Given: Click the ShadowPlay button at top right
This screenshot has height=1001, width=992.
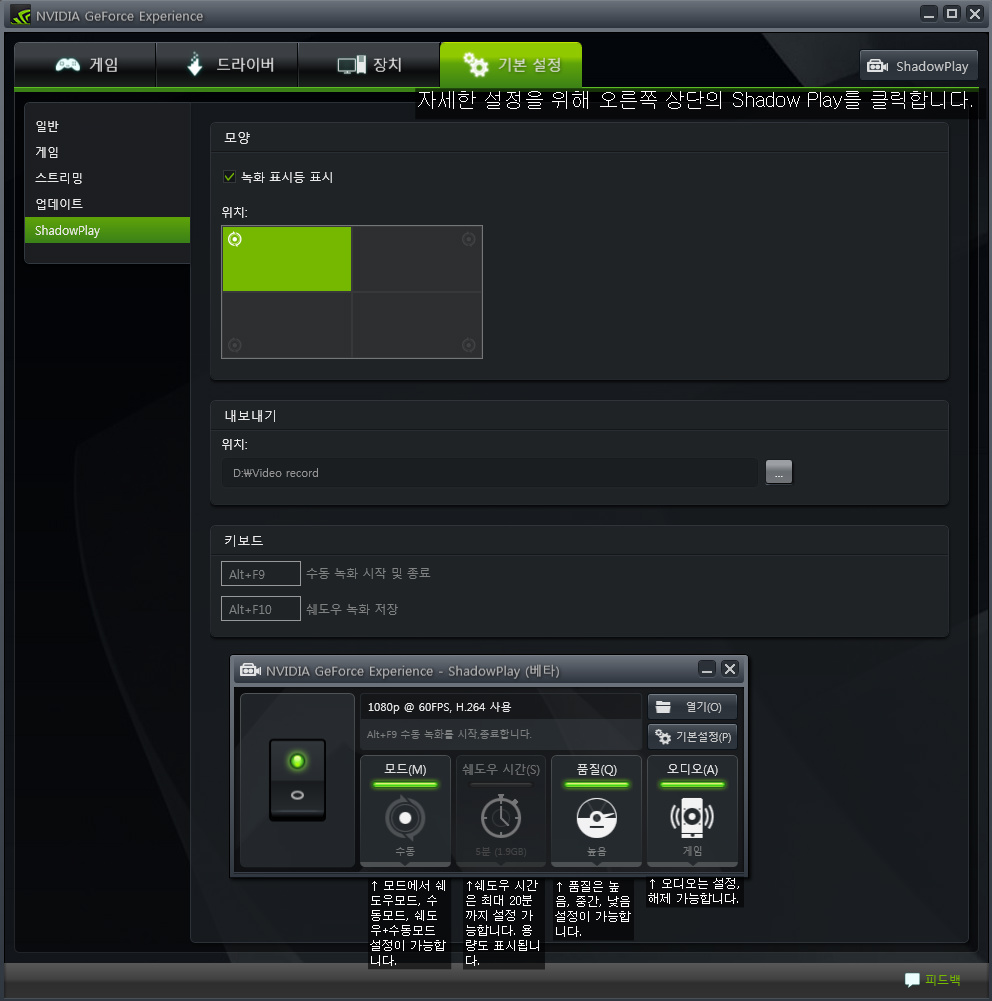Looking at the screenshot, I should tap(919, 66).
